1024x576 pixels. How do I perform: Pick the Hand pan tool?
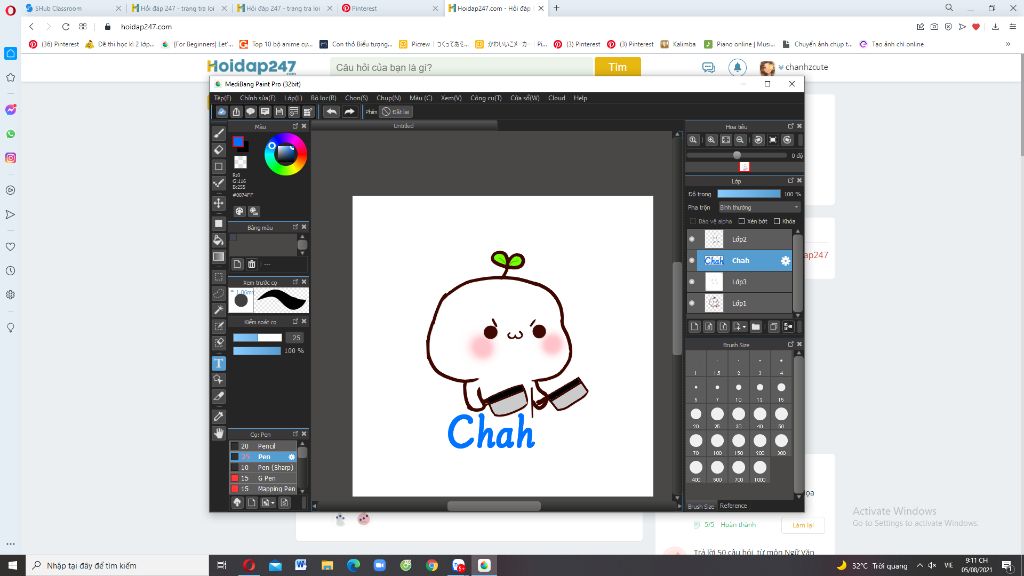coord(219,433)
